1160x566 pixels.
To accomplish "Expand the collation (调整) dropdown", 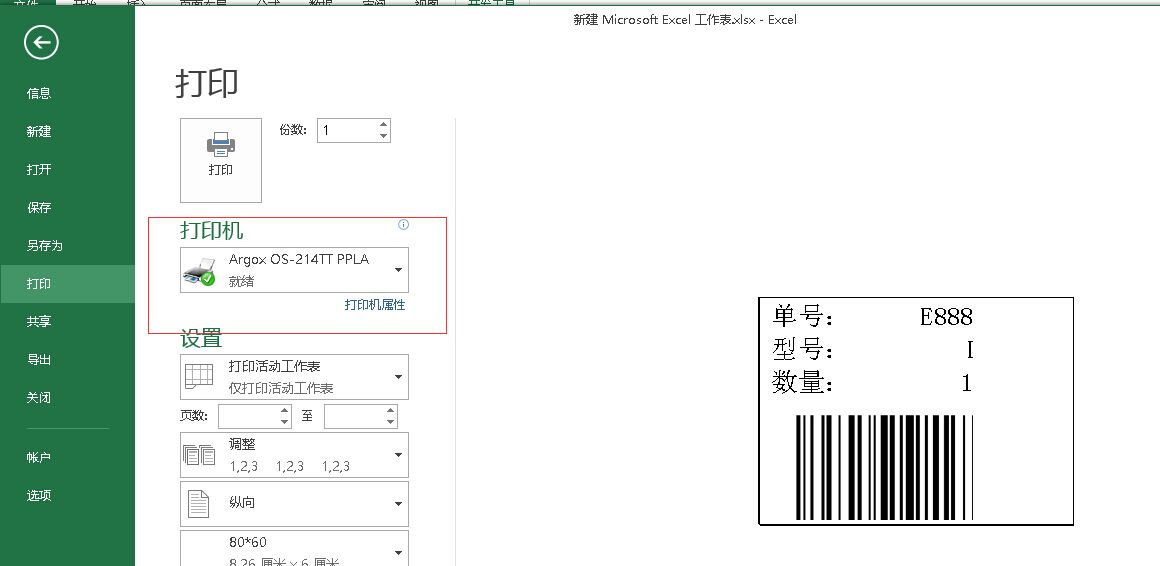I will (x=294, y=455).
